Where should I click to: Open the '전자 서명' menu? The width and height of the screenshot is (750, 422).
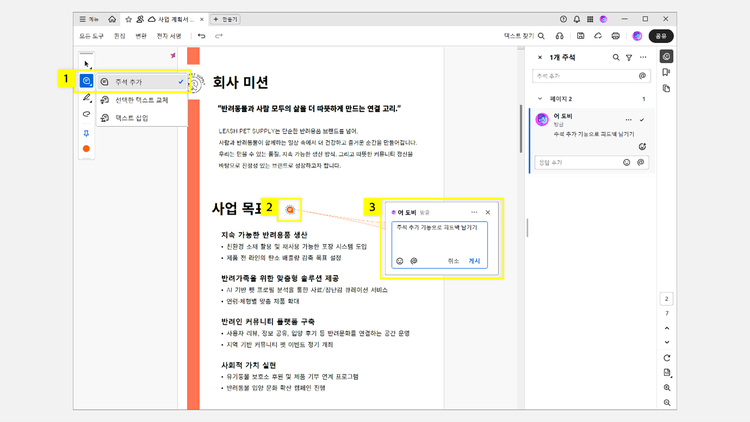point(169,36)
